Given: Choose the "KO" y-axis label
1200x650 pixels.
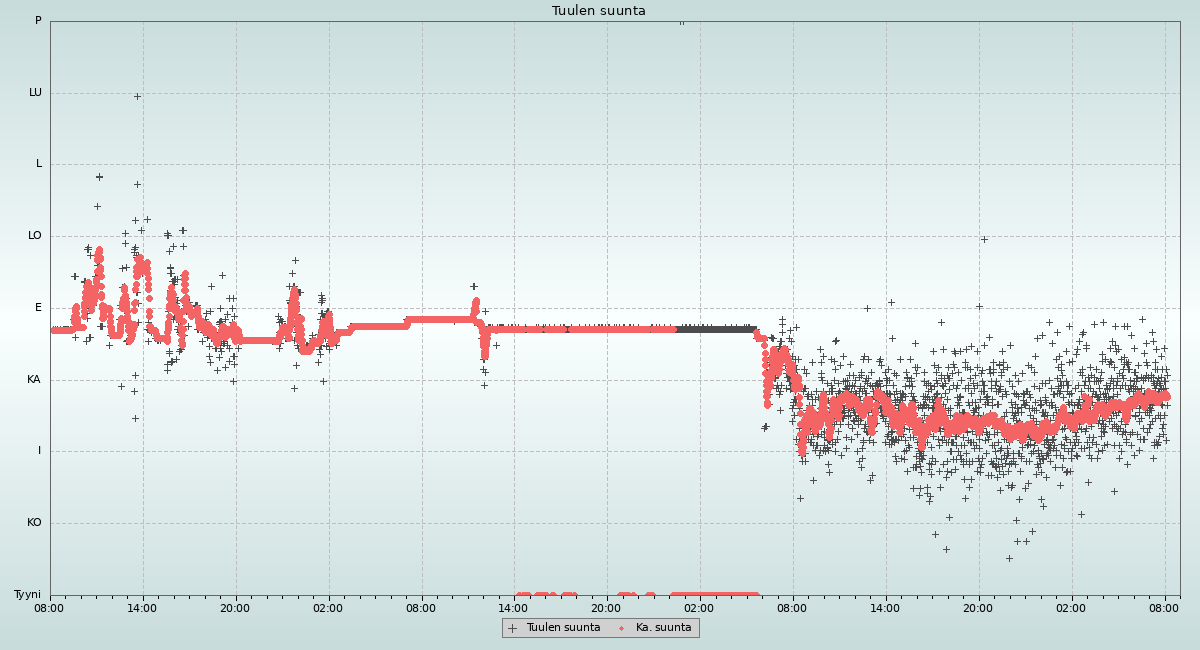Looking at the screenshot, I should 34,523.
